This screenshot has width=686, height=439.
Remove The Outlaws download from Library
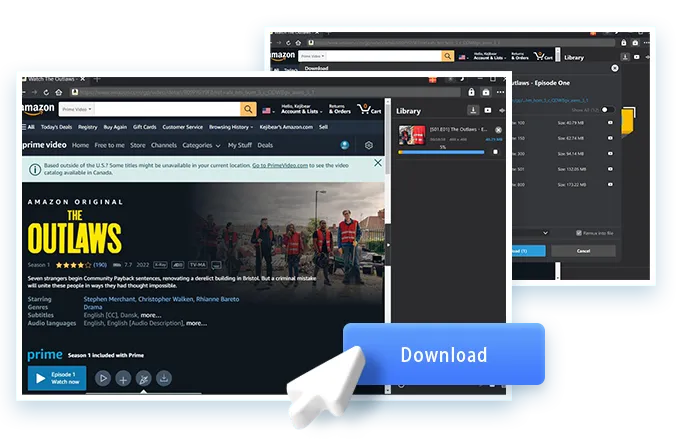click(x=498, y=130)
